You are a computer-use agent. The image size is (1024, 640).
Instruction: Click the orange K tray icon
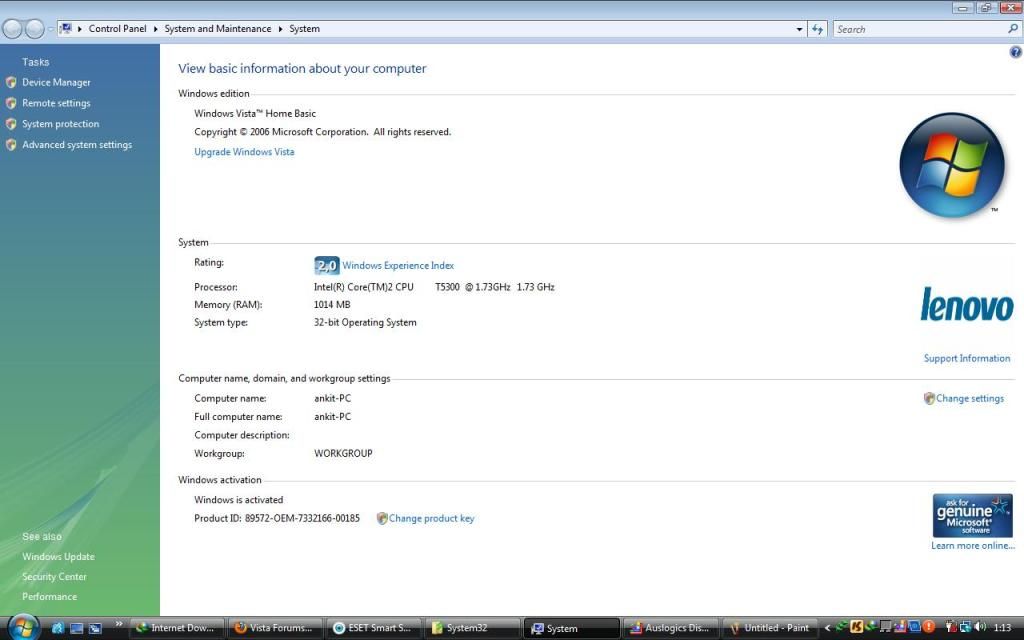coord(856,628)
